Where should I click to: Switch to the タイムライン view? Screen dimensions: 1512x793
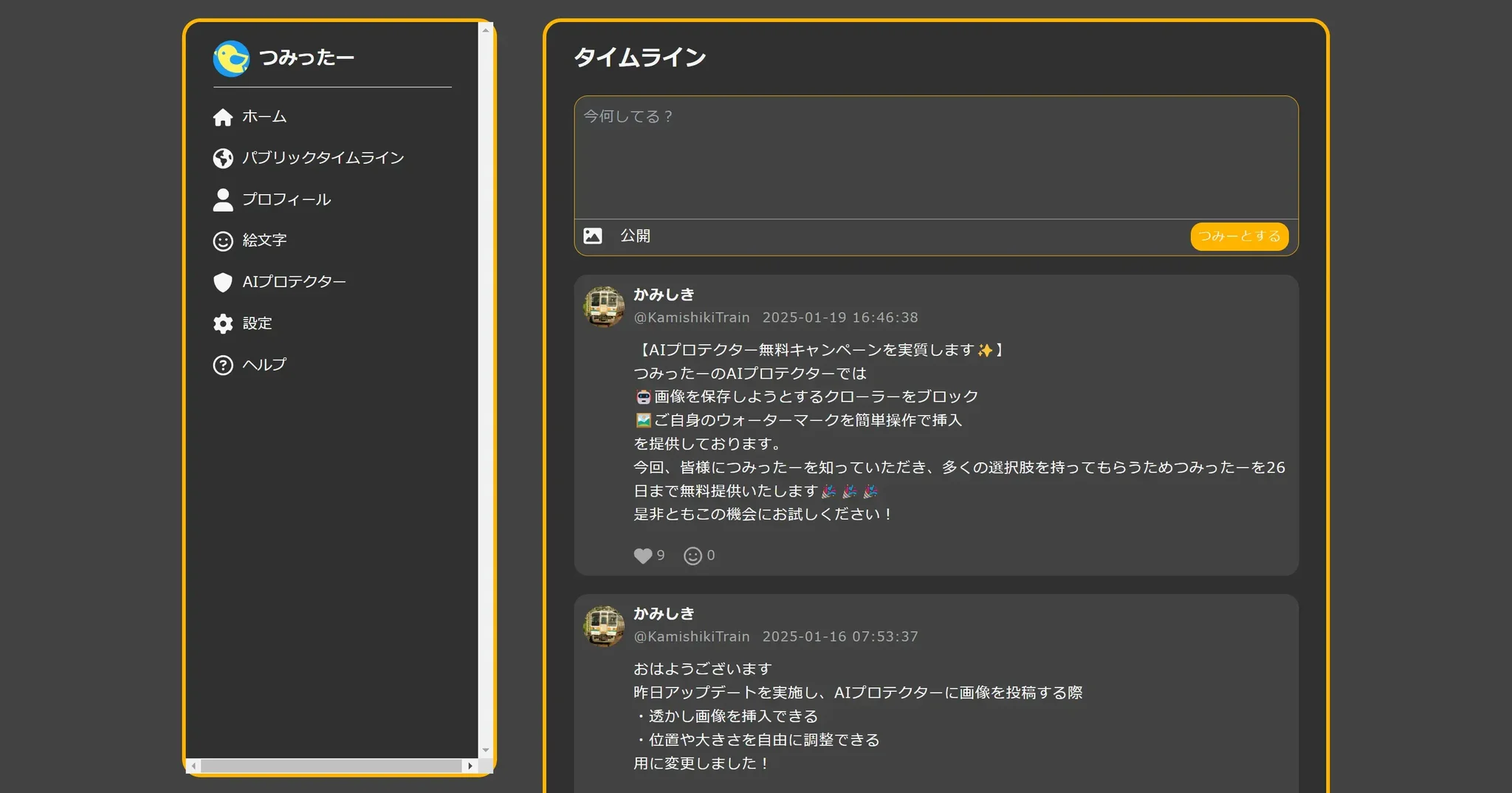tap(639, 56)
